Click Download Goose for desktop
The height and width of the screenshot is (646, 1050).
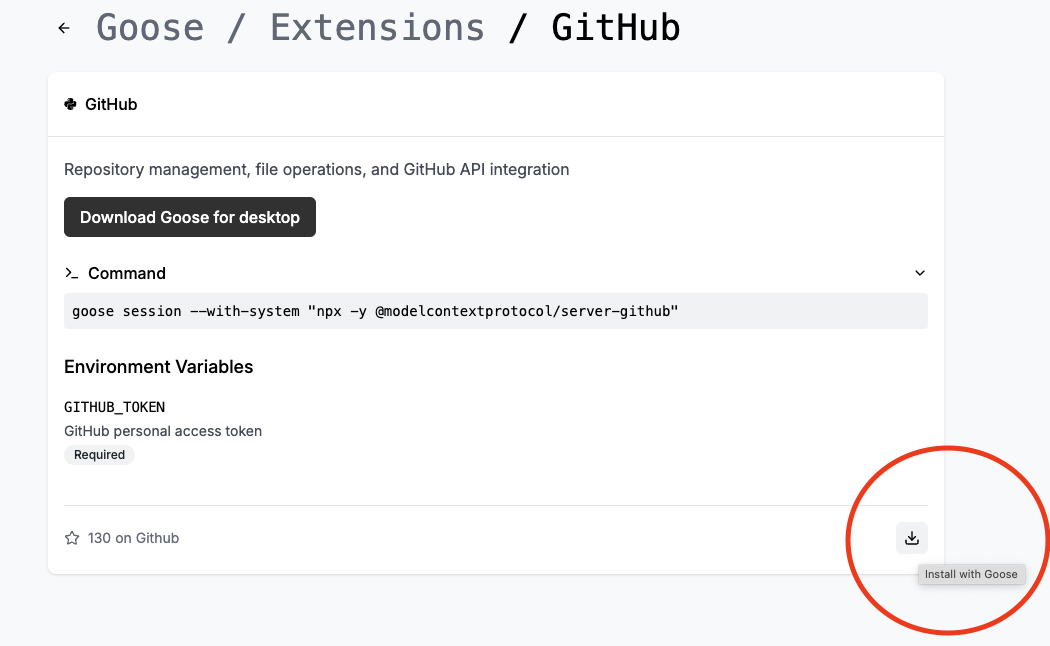189,217
